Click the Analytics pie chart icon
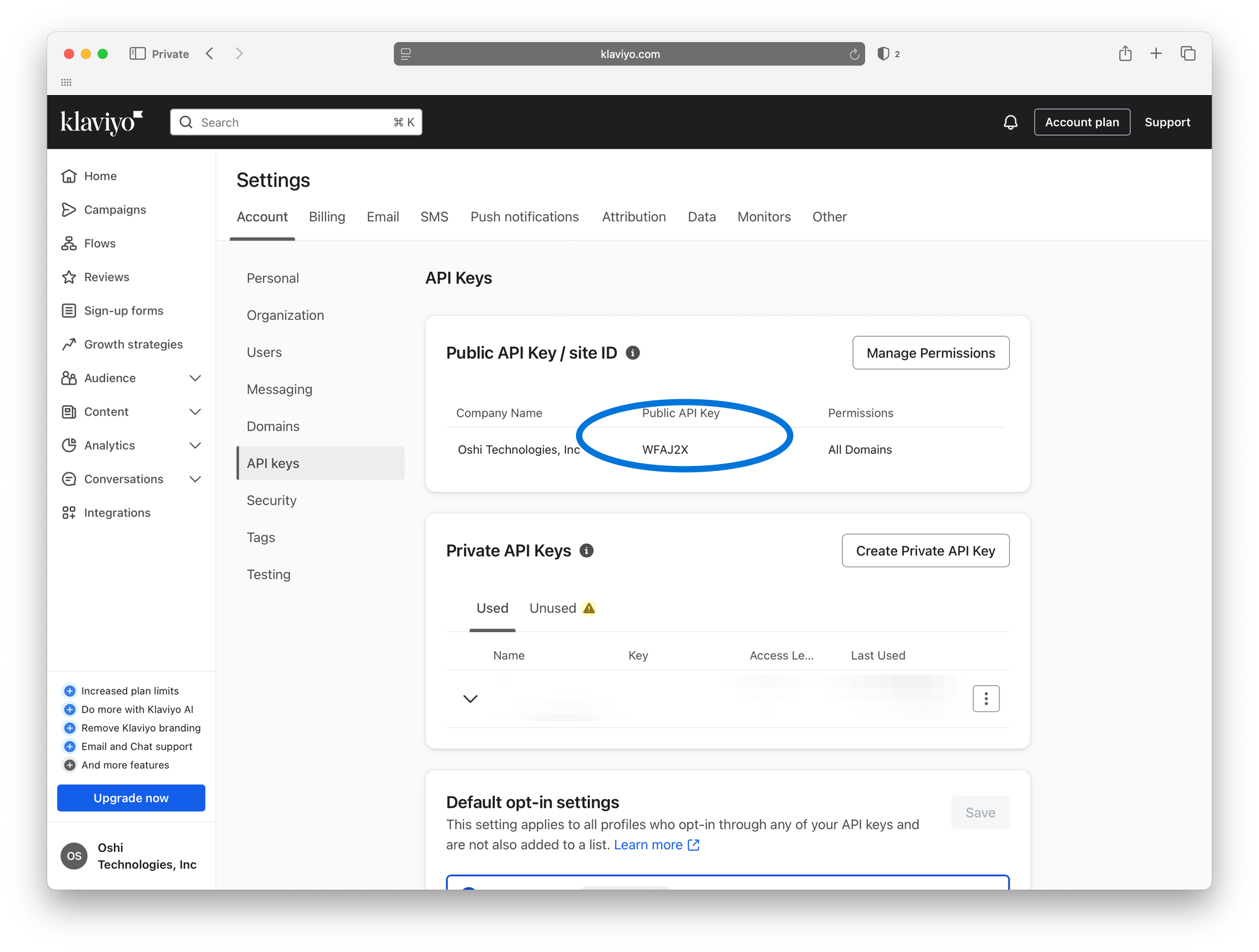This screenshot has height=952, width=1259. point(69,445)
